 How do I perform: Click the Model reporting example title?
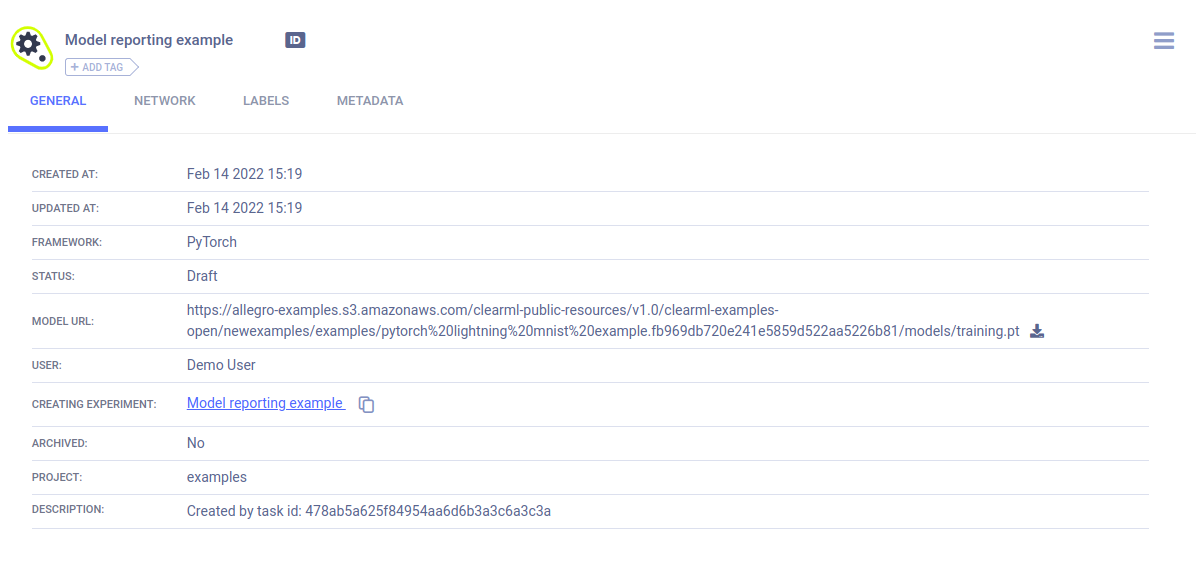coord(149,40)
